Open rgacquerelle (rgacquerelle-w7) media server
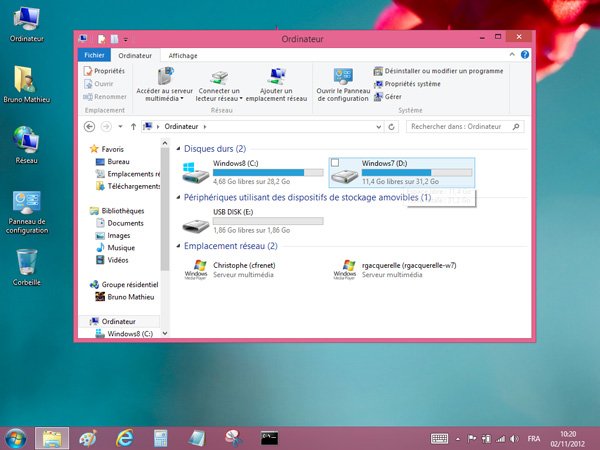This screenshot has height=450, width=600. 395,269
